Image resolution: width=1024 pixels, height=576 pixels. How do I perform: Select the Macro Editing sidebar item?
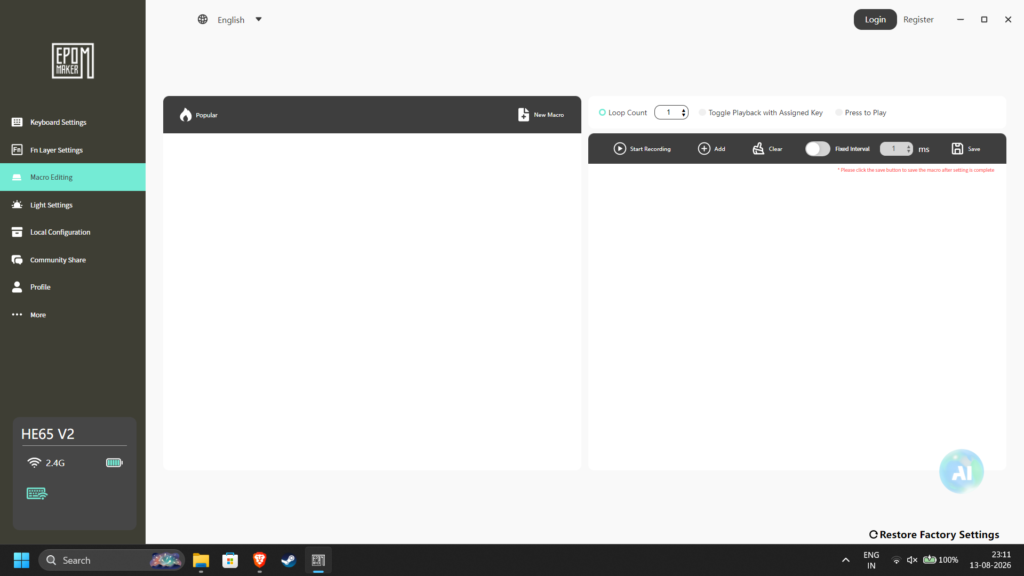click(x=72, y=177)
